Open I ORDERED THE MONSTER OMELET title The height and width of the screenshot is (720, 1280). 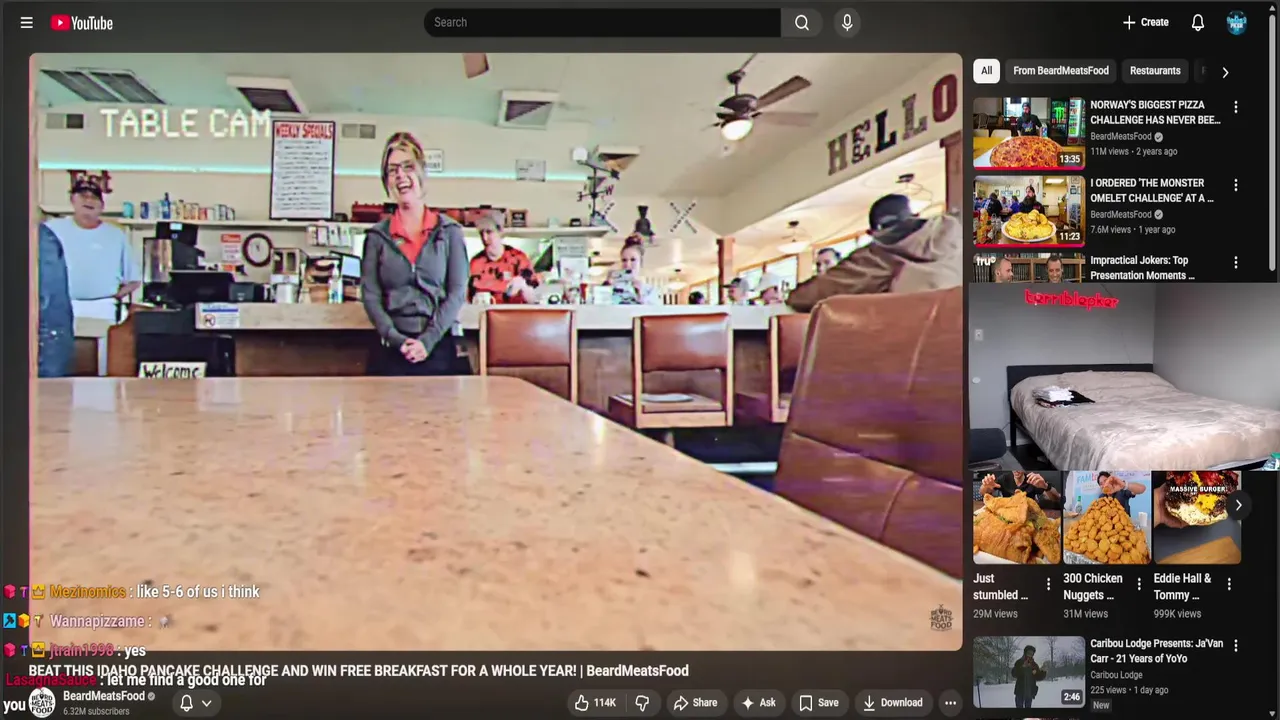(x=1152, y=190)
